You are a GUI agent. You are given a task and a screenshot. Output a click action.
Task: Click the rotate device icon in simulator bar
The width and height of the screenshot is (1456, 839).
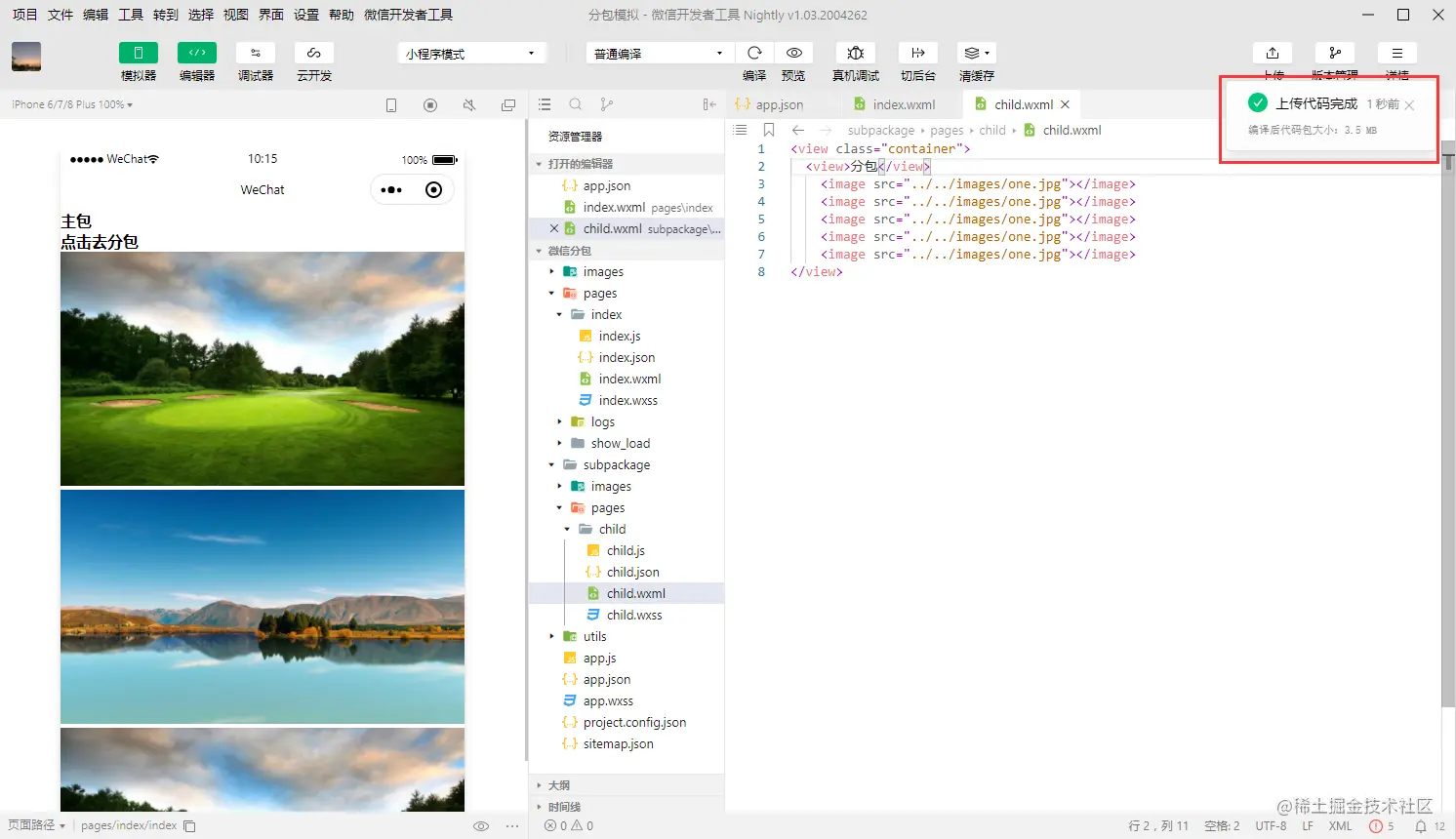(x=391, y=104)
